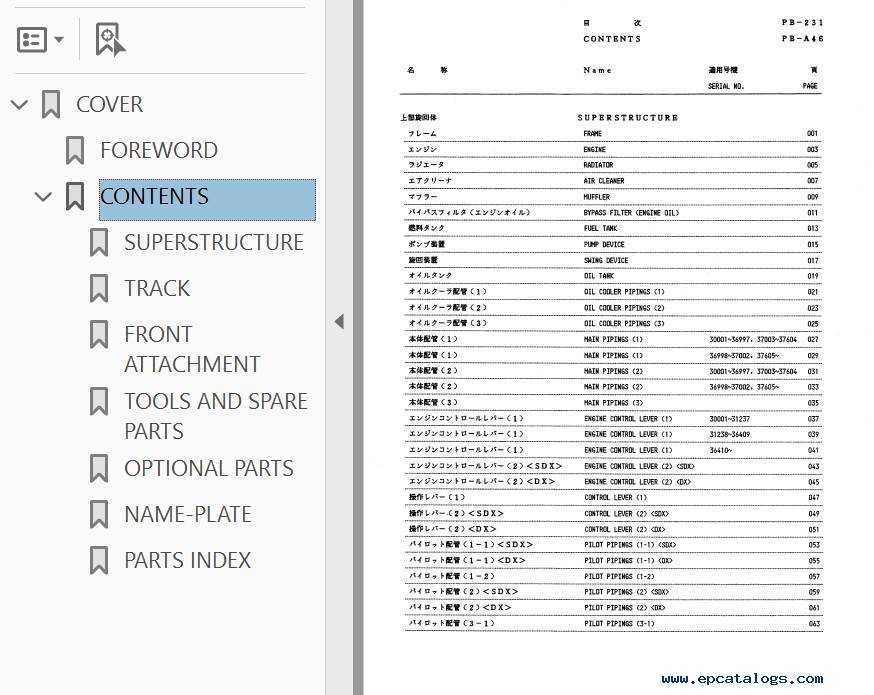This screenshot has height=695, width=874.
Task: Open the PARTS INDEX bookmark
Action: pos(187,560)
